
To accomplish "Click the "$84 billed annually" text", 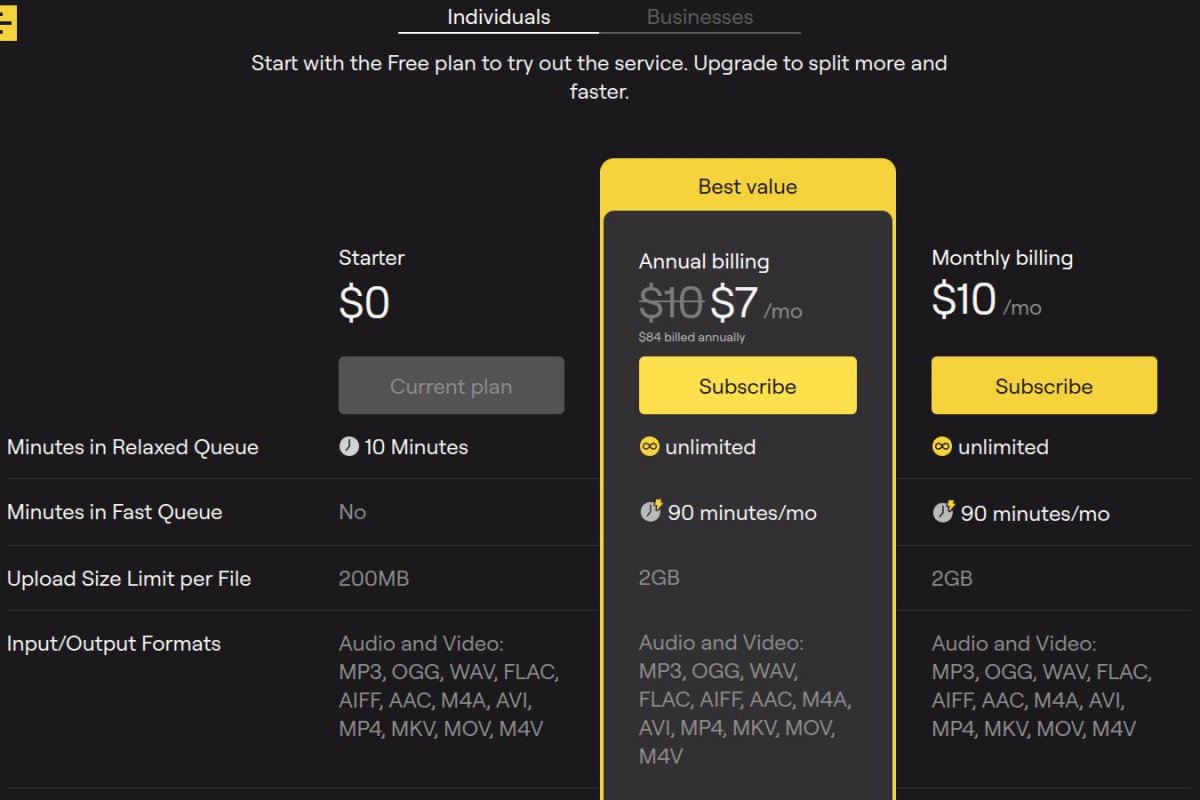I will point(693,338).
